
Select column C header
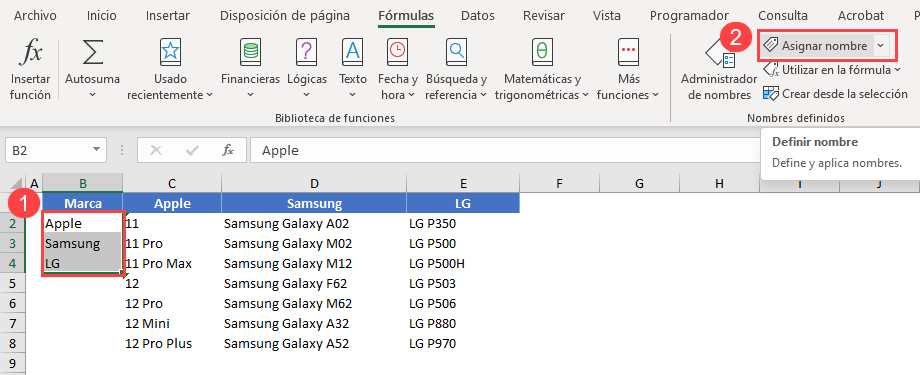[x=172, y=184]
